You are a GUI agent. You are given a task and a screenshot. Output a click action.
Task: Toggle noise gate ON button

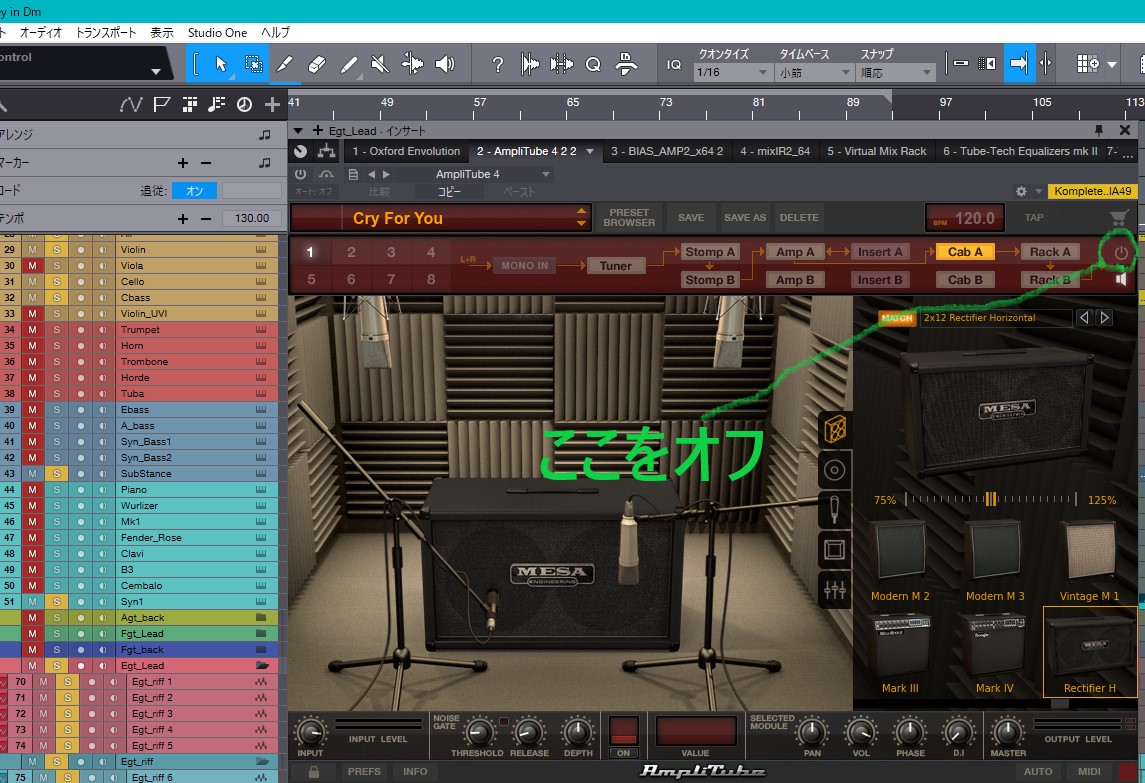point(623,752)
